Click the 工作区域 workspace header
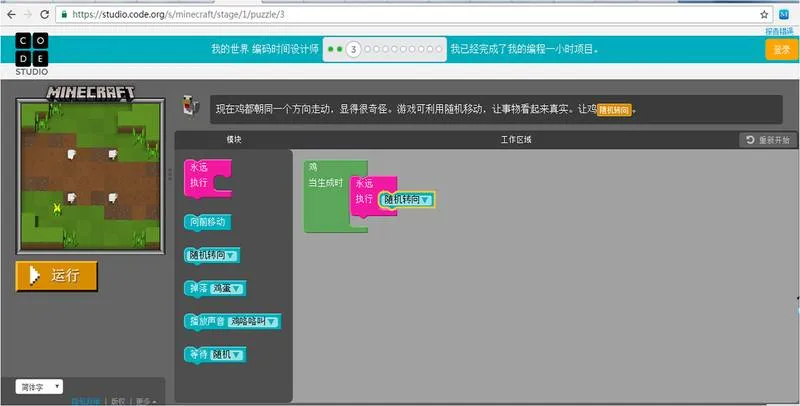Image resolution: width=800 pixels, height=406 pixels. coord(516,140)
